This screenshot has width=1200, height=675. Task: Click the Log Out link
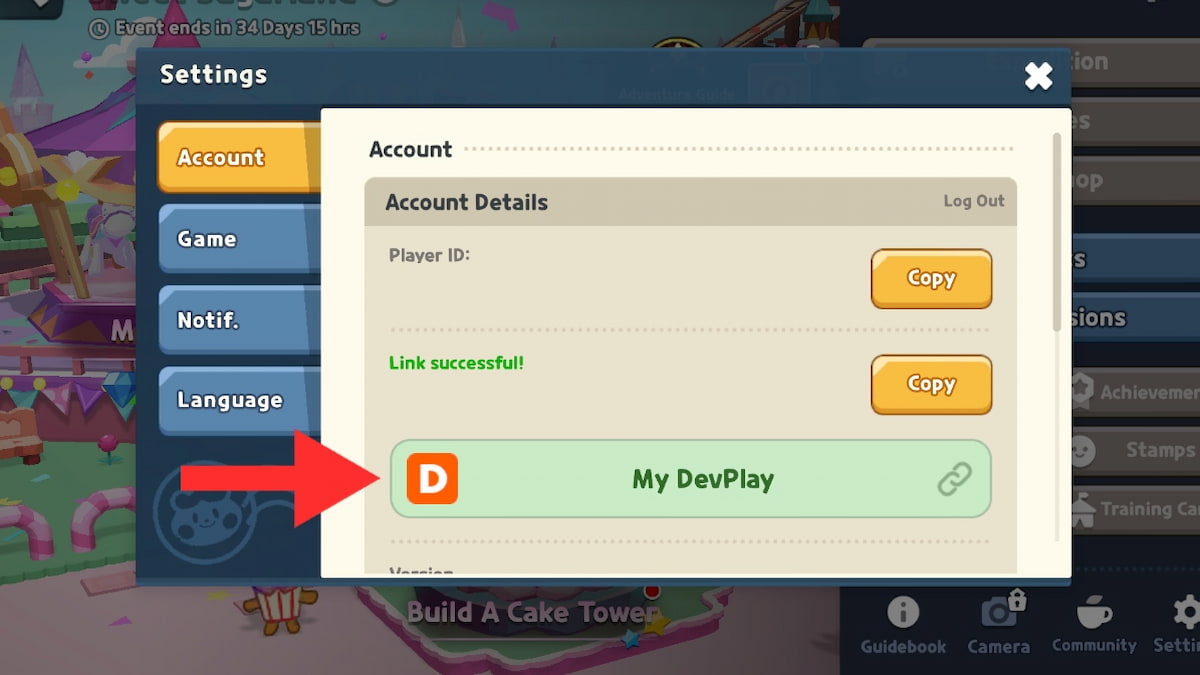coord(974,201)
